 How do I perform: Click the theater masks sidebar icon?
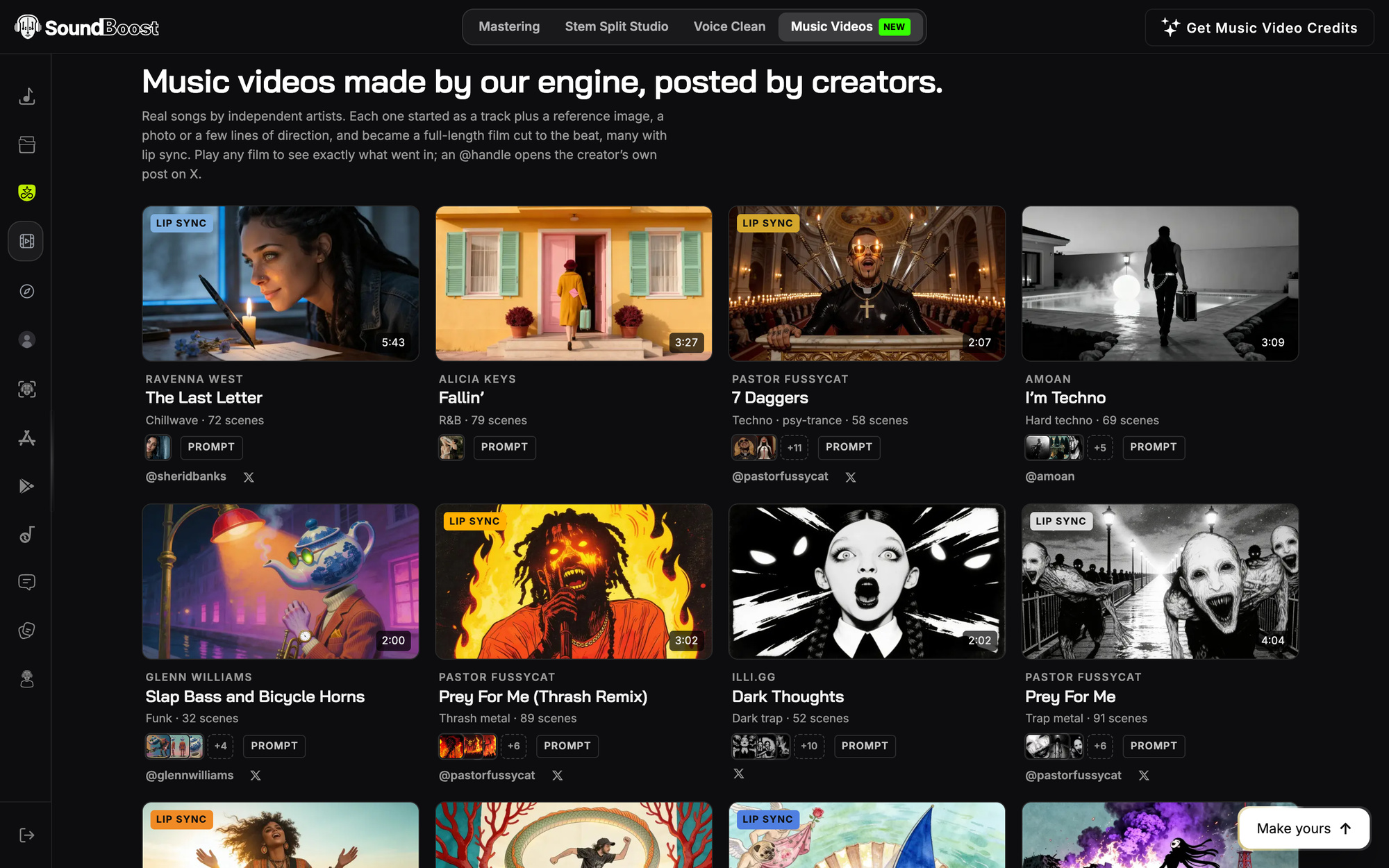[x=26, y=631]
